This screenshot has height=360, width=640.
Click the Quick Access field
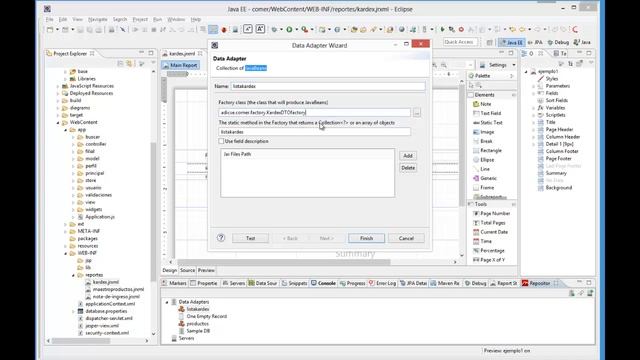click(x=460, y=42)
